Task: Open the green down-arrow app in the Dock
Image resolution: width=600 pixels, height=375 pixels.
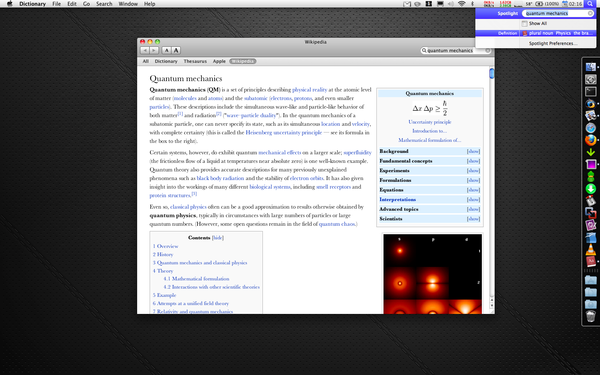Action: click(x=590, y=152)
